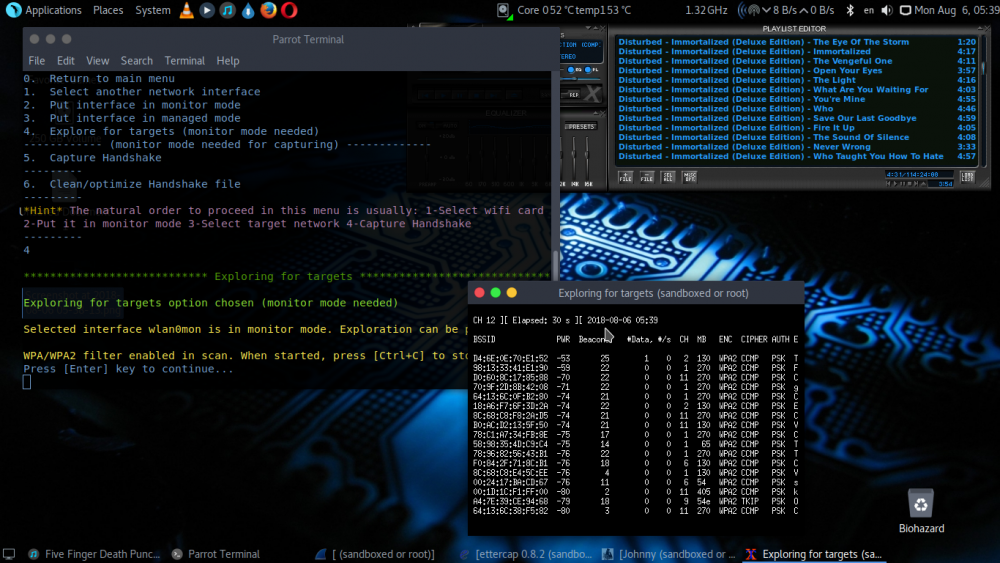Click BSSID D4:6E:0E:70:E1:52 row

pos(635,358)
